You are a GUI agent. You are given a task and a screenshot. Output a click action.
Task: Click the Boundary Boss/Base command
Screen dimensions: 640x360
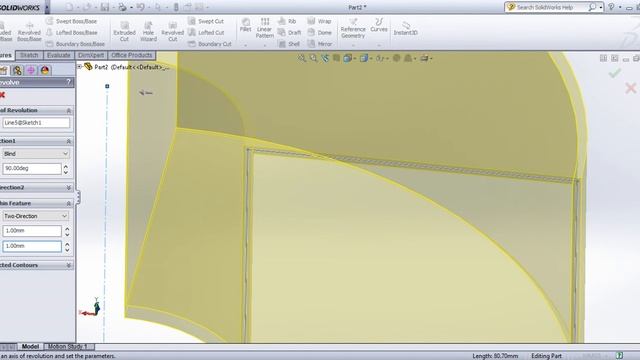coord(76,44)
